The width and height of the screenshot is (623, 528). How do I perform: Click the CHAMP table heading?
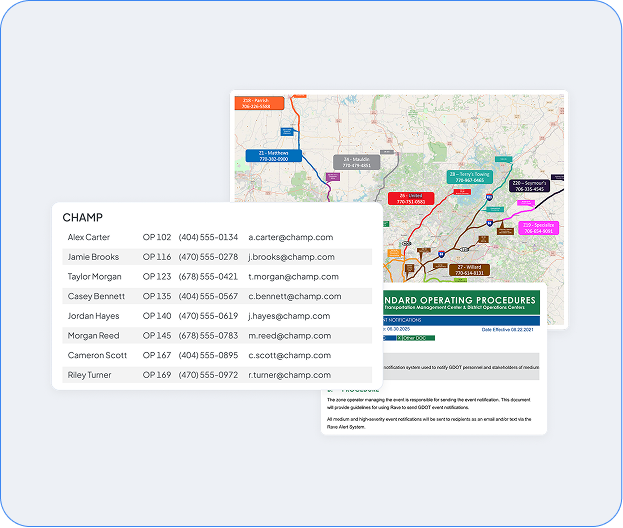pos(83,217)
